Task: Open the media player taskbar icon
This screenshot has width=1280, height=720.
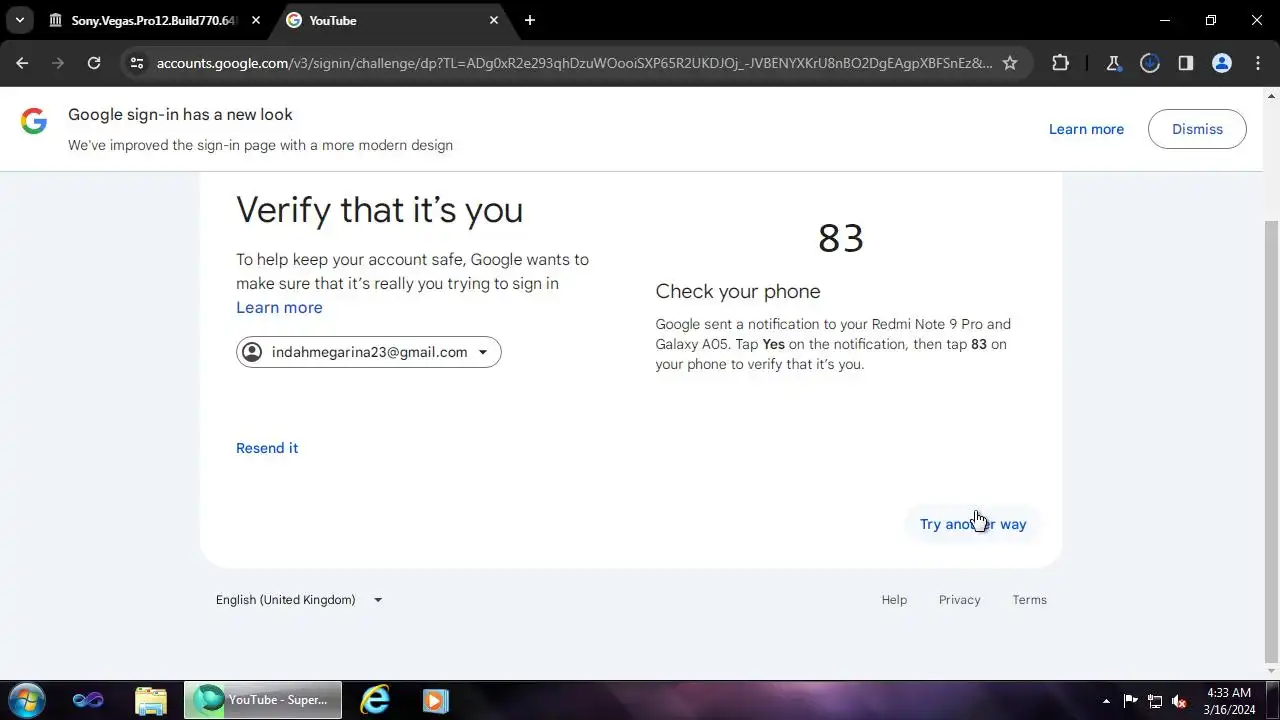Action: coord(435,700)
